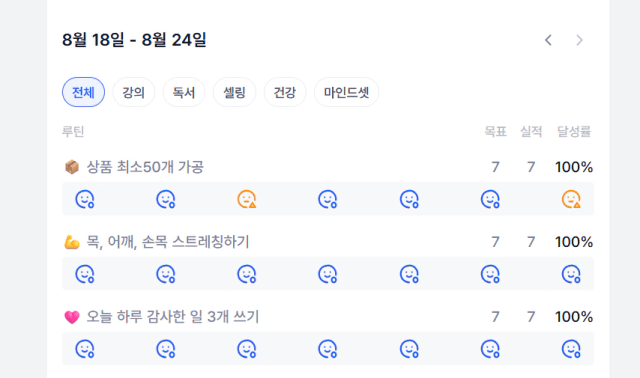Click first-day smiley in 감사한 일 쓰기 row
This screenshot has width=640, height=378.
coord(85,349)
